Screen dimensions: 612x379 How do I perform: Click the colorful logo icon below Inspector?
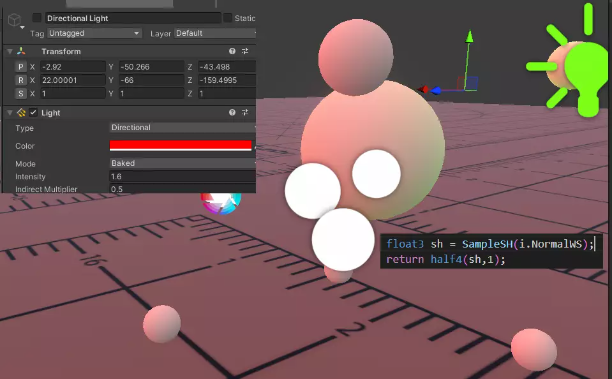[x=221, y=203]
